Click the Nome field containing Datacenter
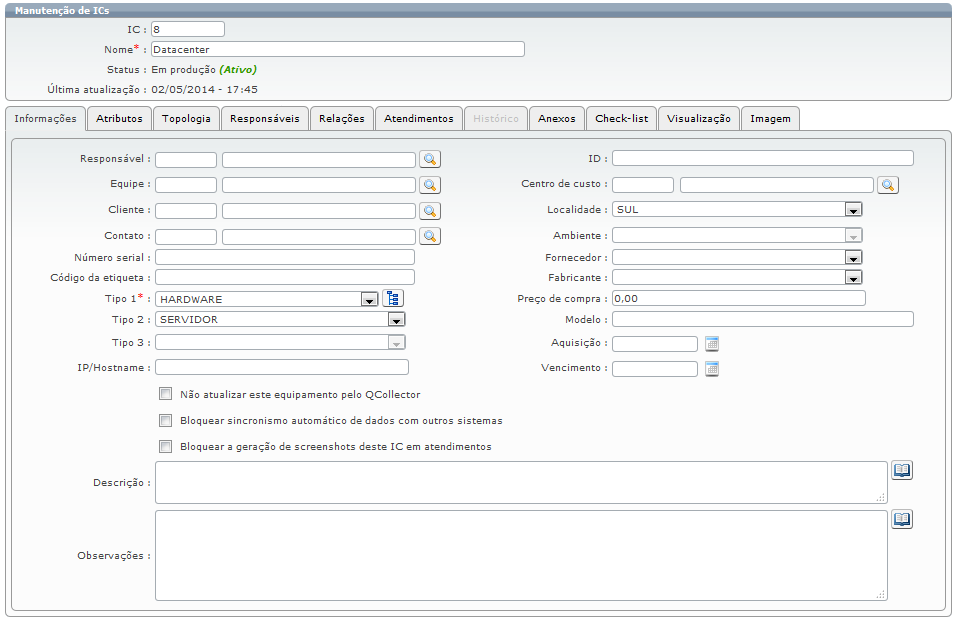The image size is (955, 621). click(x=337, y=49)
